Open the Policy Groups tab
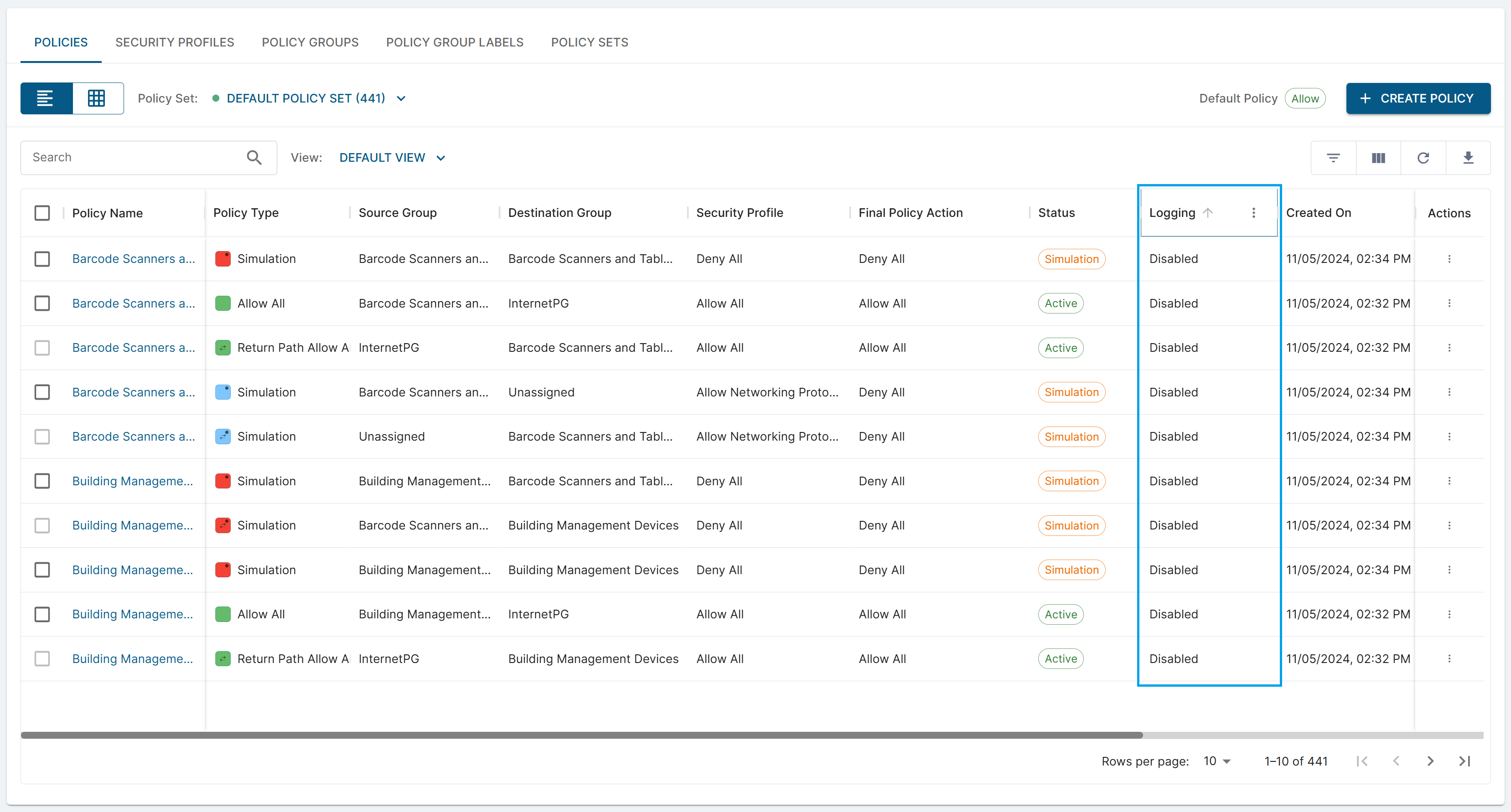 (x=310, y=42)
